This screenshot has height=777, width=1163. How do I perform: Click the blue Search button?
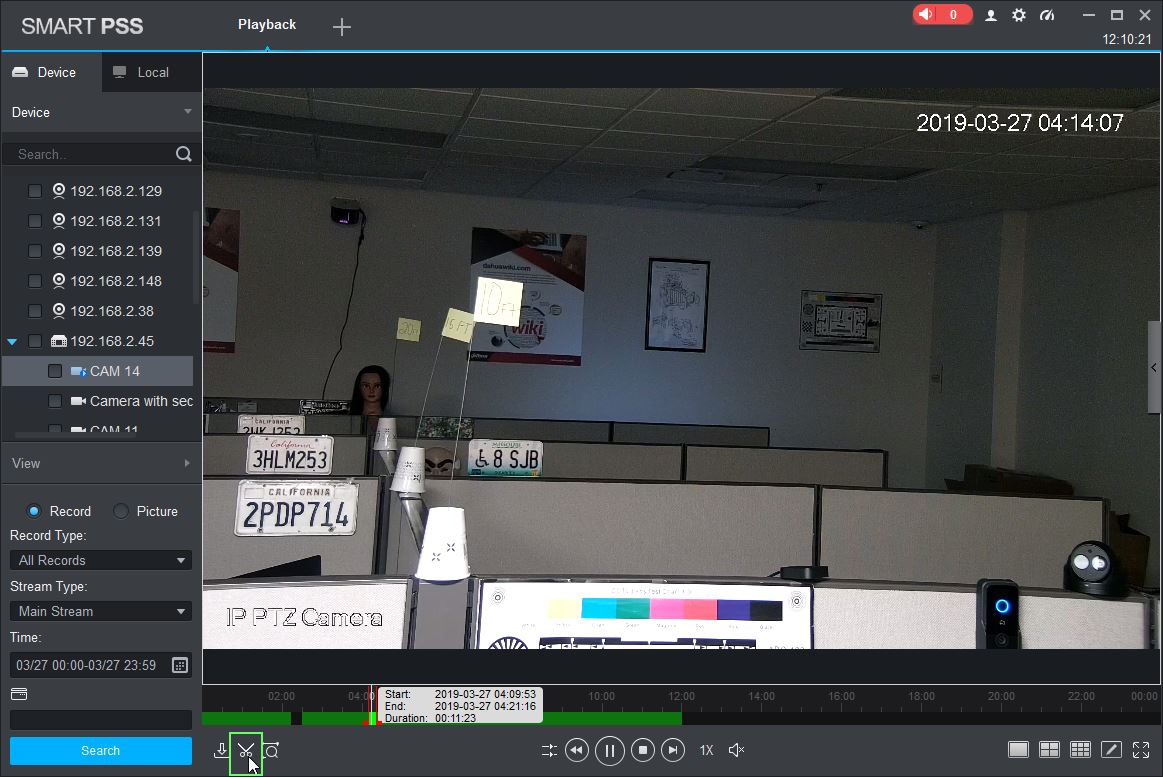click(x=101, y=750)
